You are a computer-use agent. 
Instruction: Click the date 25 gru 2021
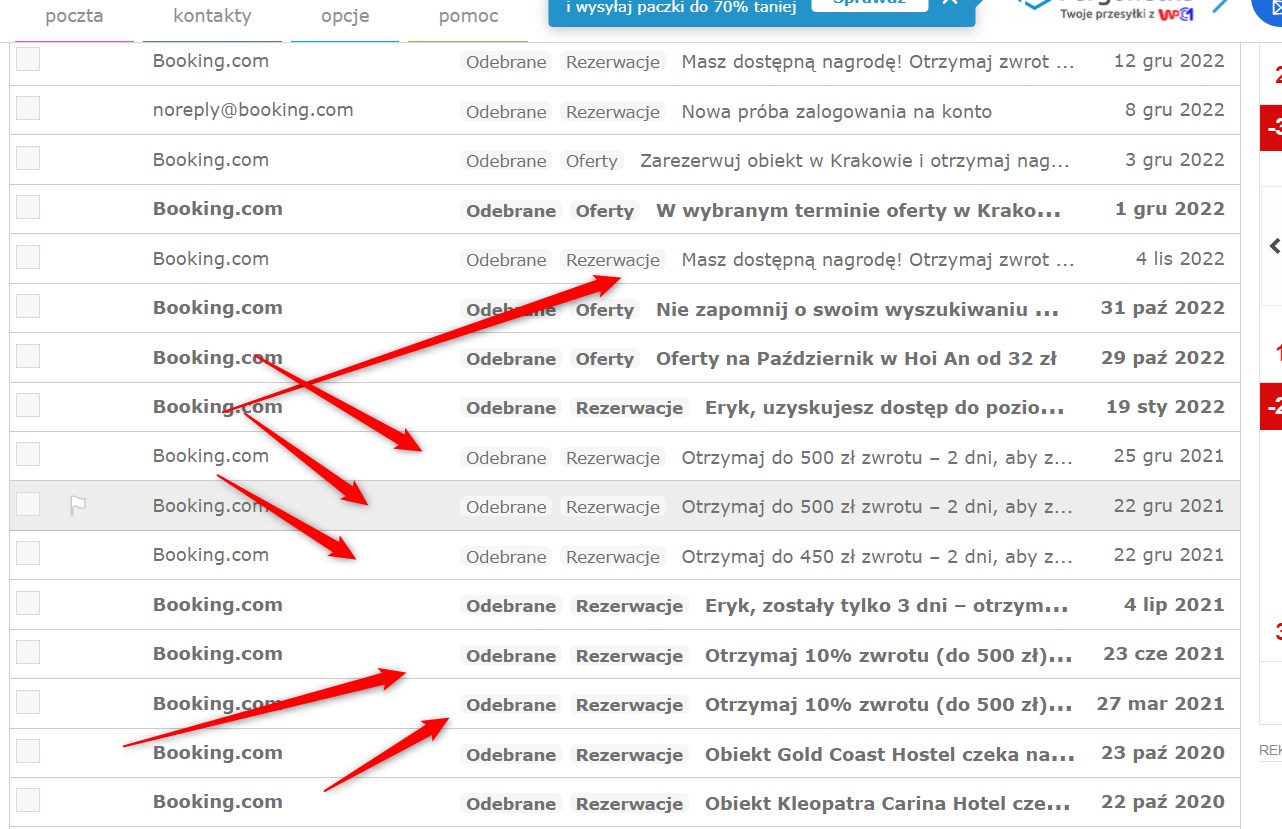pyautogui.click(x=1169, y=456)
